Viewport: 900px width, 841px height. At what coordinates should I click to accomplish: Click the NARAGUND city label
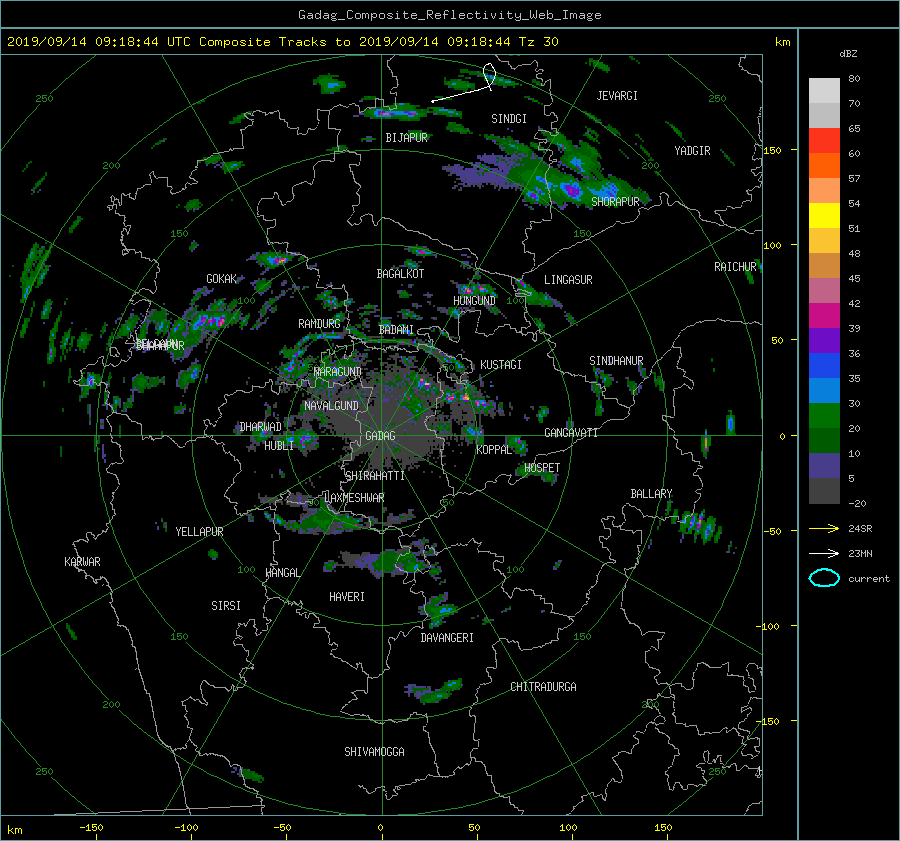[338, 372]
